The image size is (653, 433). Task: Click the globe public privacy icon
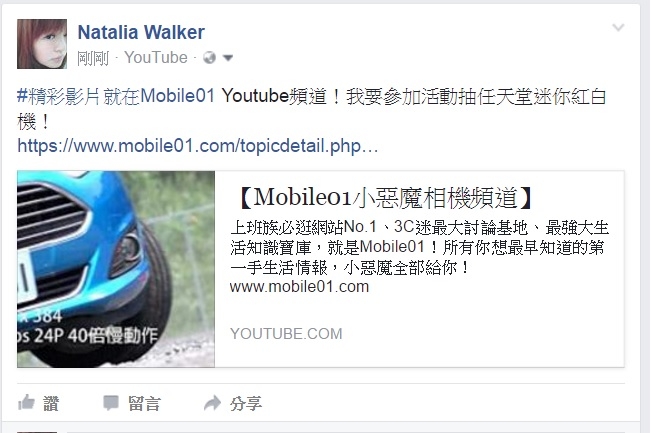click(209, 57)
